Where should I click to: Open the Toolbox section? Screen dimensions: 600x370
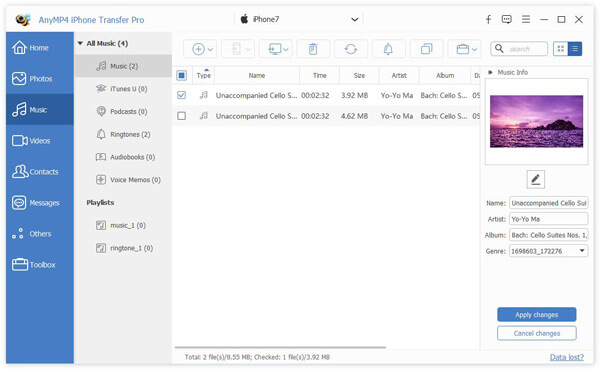(x=39, y=265)
